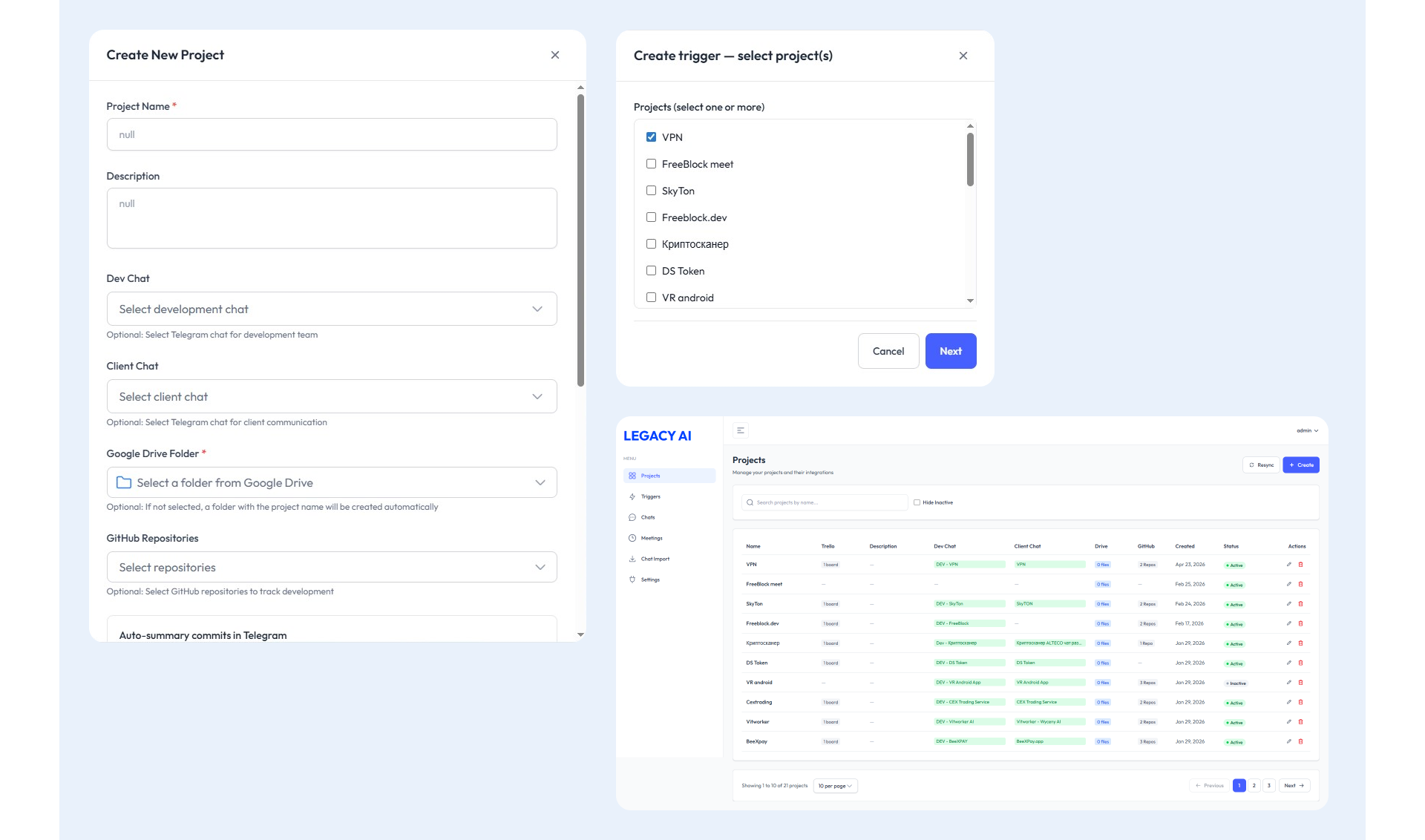
Task: Edit the FreeBlock meet project
Action: (1289, 584)
